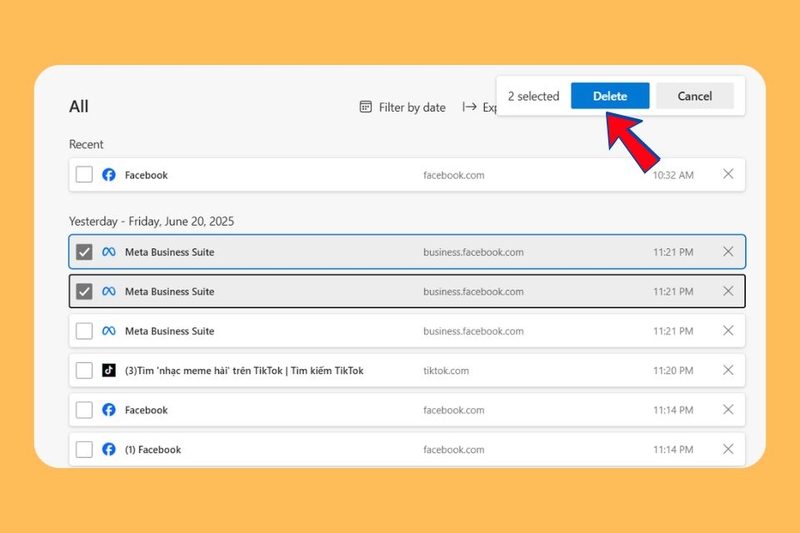Click the tiktok.com domain text
This screenshot has height=533, width=800.
[445, 371]
